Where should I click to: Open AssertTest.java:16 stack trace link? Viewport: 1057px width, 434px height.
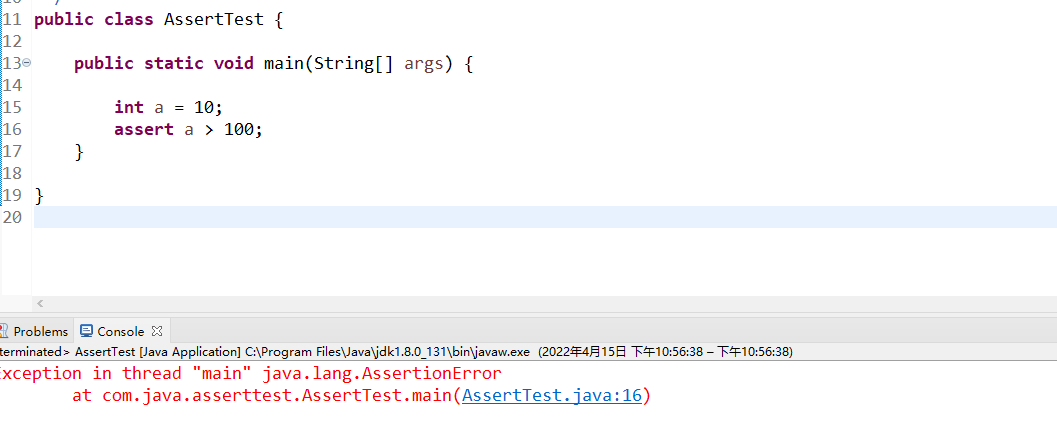[552, 396]
